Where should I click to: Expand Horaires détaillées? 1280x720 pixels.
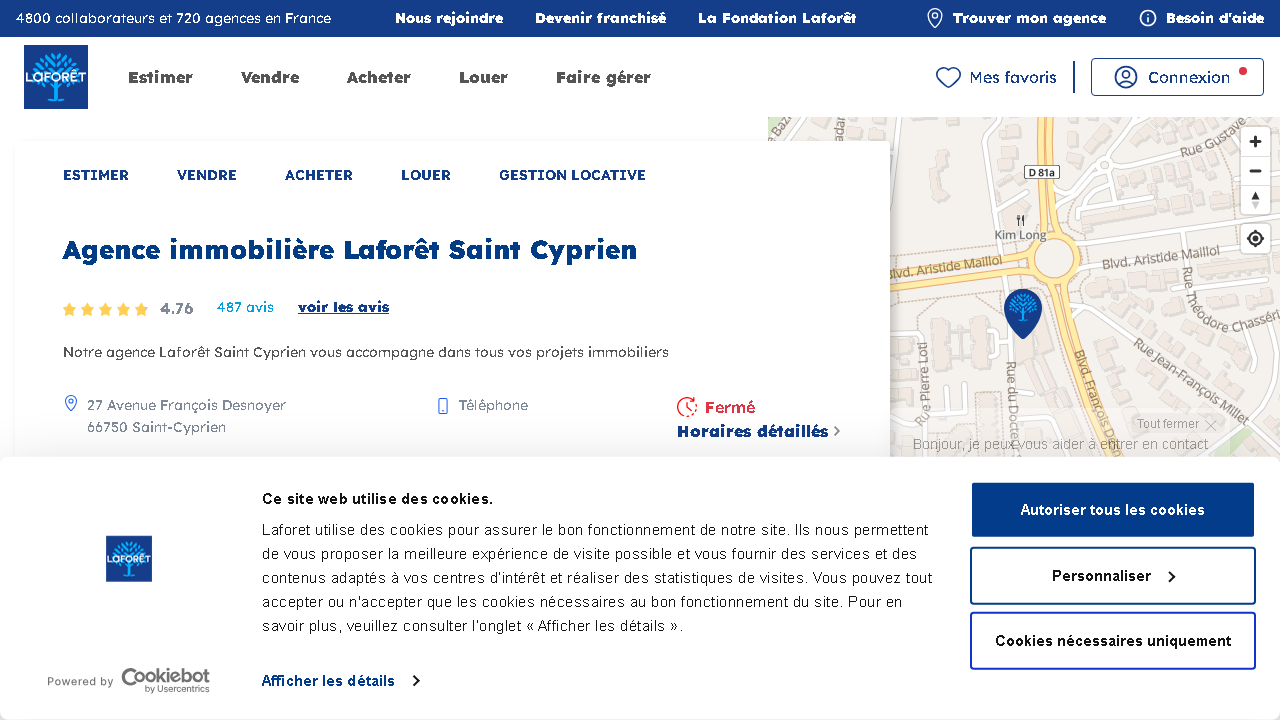pos(759,431)
